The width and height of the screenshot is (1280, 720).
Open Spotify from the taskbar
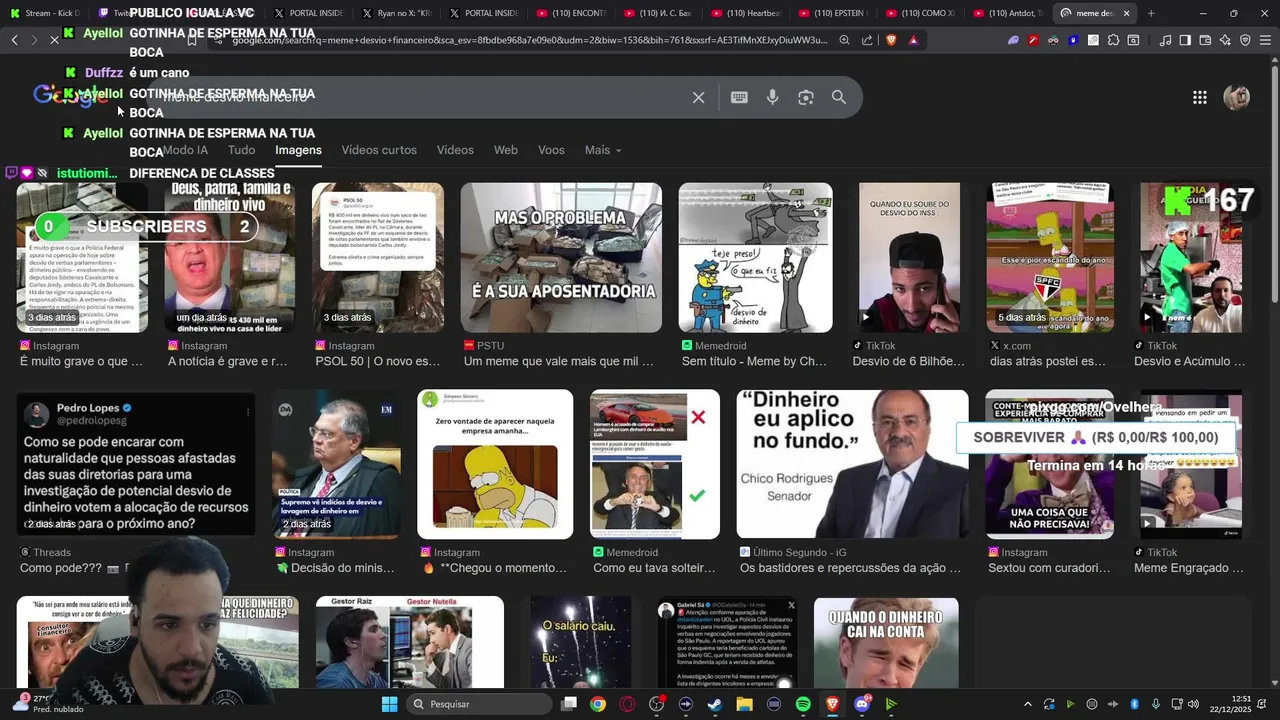point(803,704)
